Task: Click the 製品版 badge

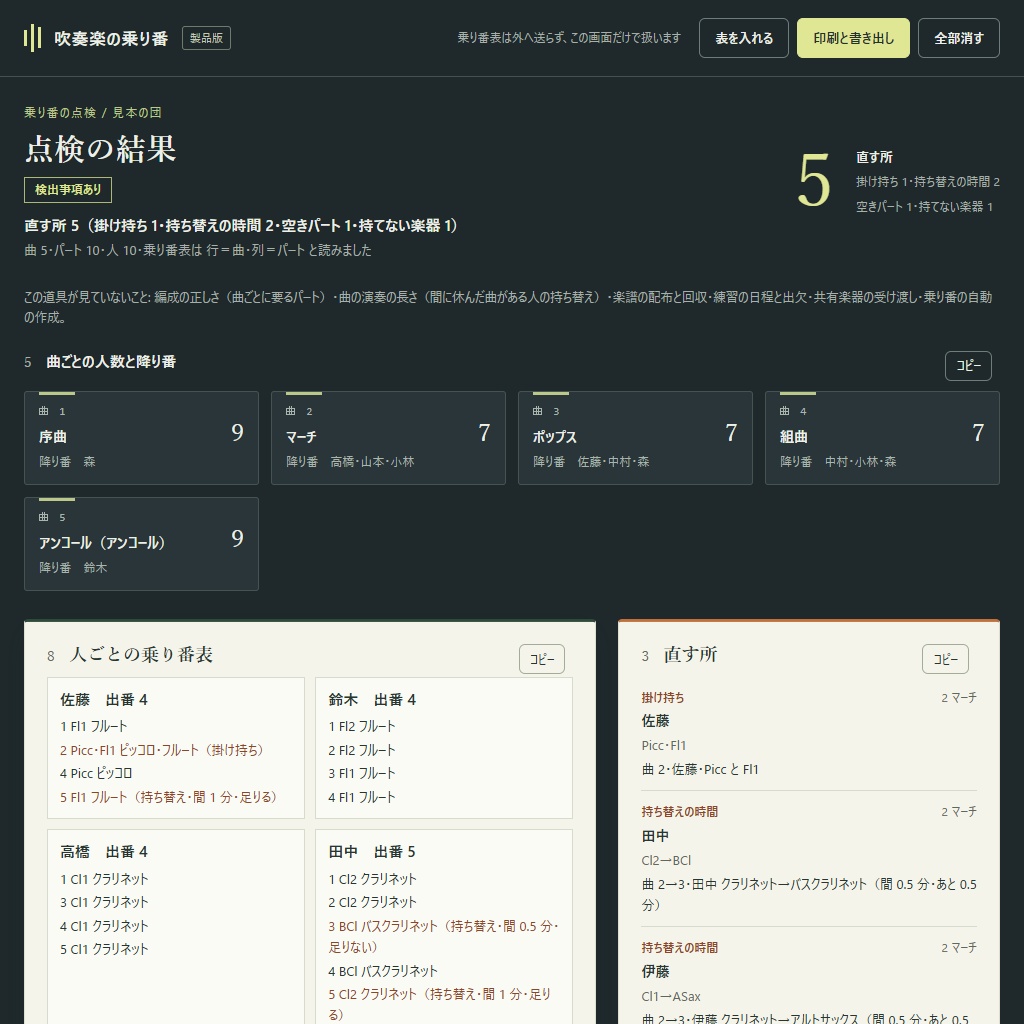Action: pyautogui.click(x=206, y=38)
